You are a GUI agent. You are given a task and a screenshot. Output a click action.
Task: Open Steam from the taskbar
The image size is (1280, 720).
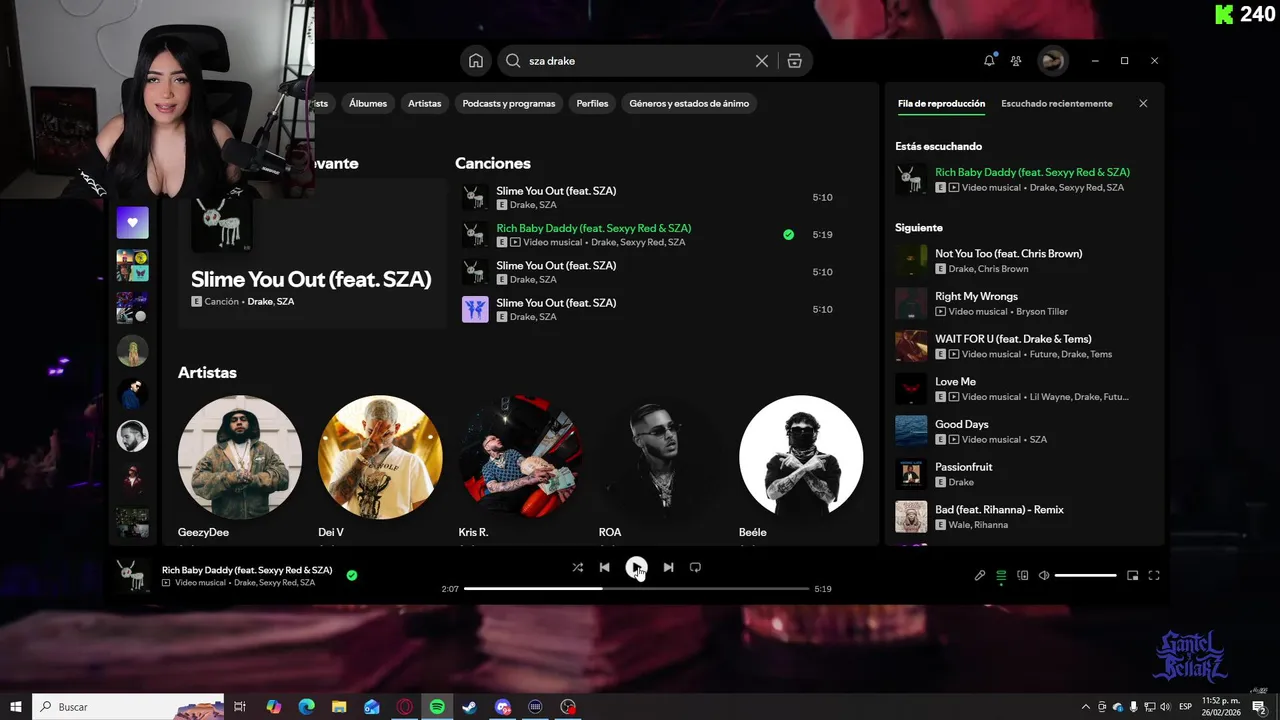469,707
